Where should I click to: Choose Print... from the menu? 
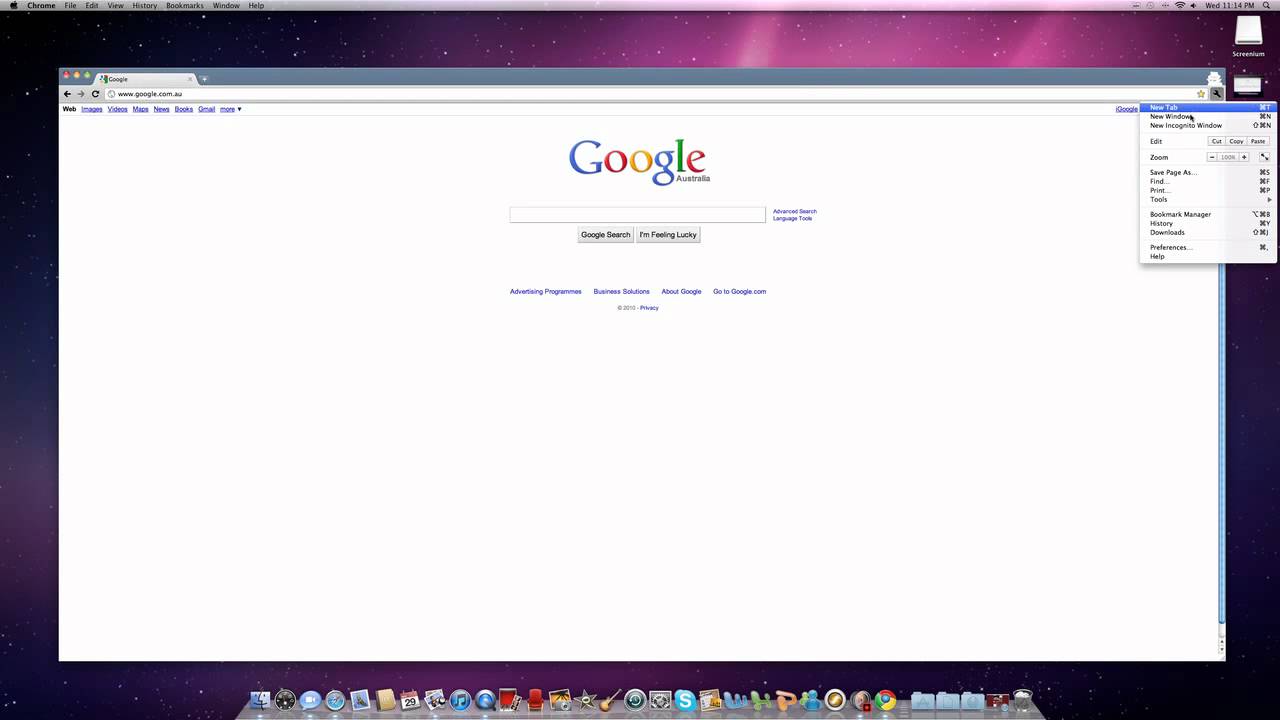pos(1208,190)
